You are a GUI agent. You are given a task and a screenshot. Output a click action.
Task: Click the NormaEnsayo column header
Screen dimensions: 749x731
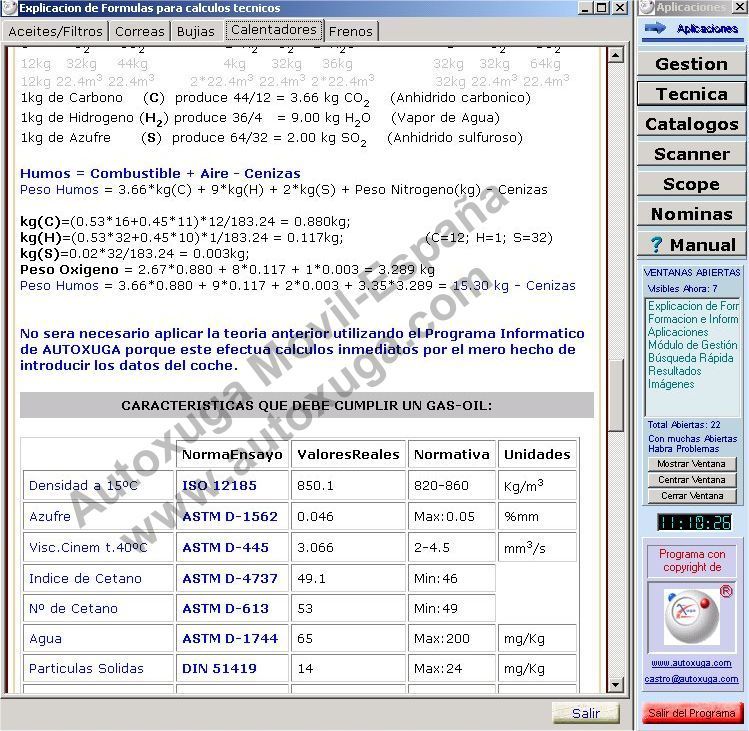pyautogui.click(x=232, y=454)
